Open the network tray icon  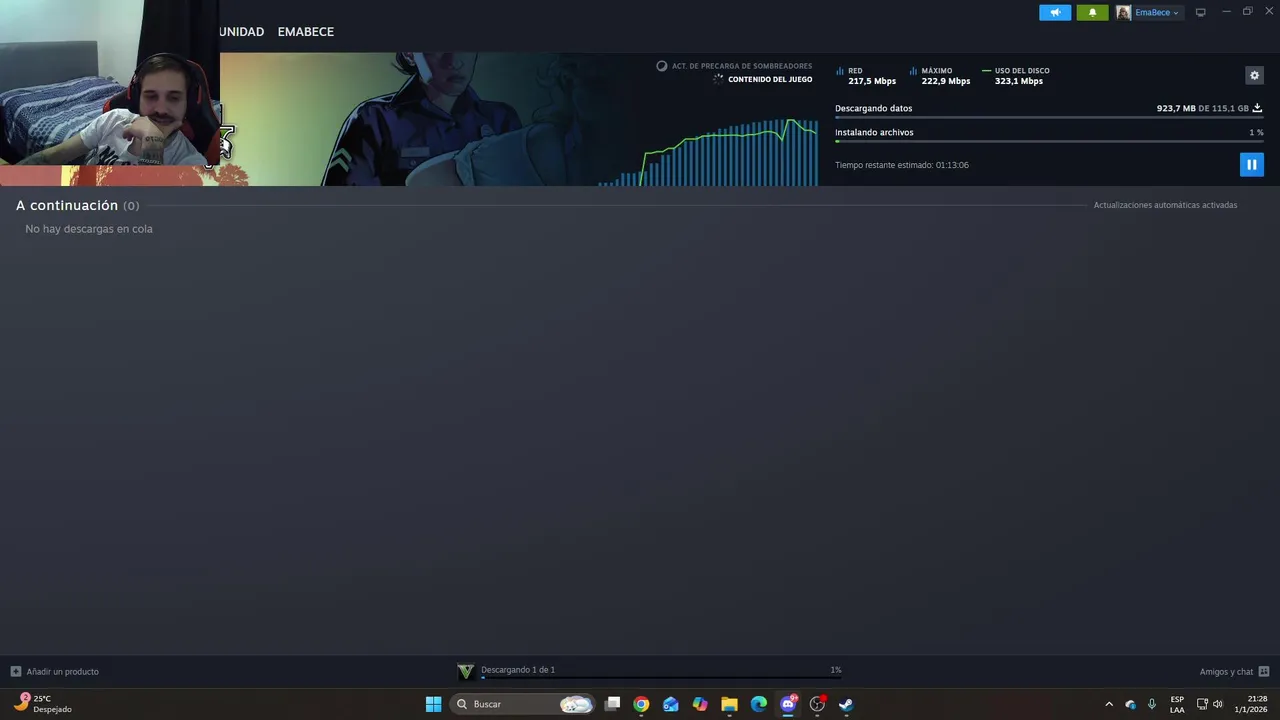1202,704
